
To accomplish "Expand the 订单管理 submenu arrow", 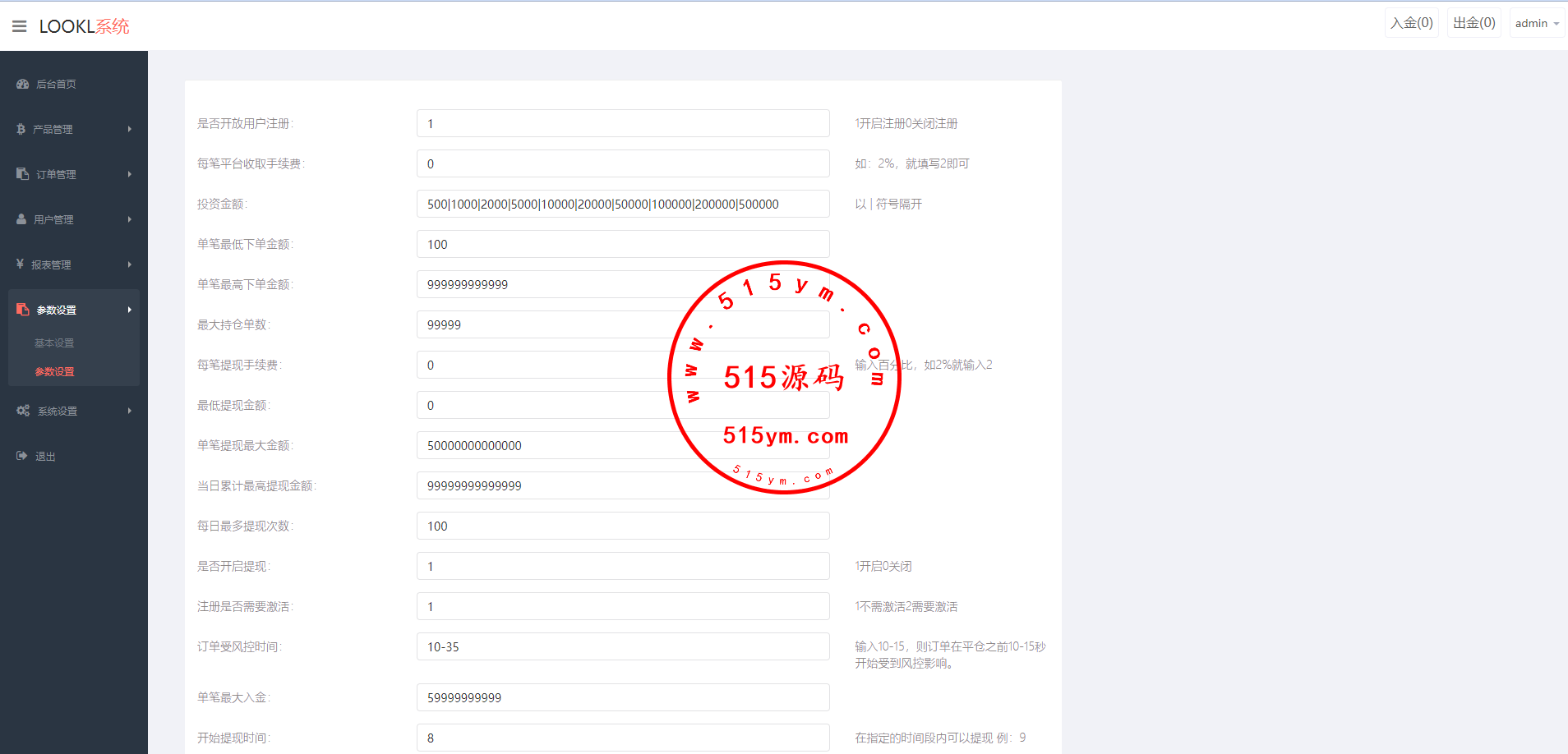I will pos(130,174).
